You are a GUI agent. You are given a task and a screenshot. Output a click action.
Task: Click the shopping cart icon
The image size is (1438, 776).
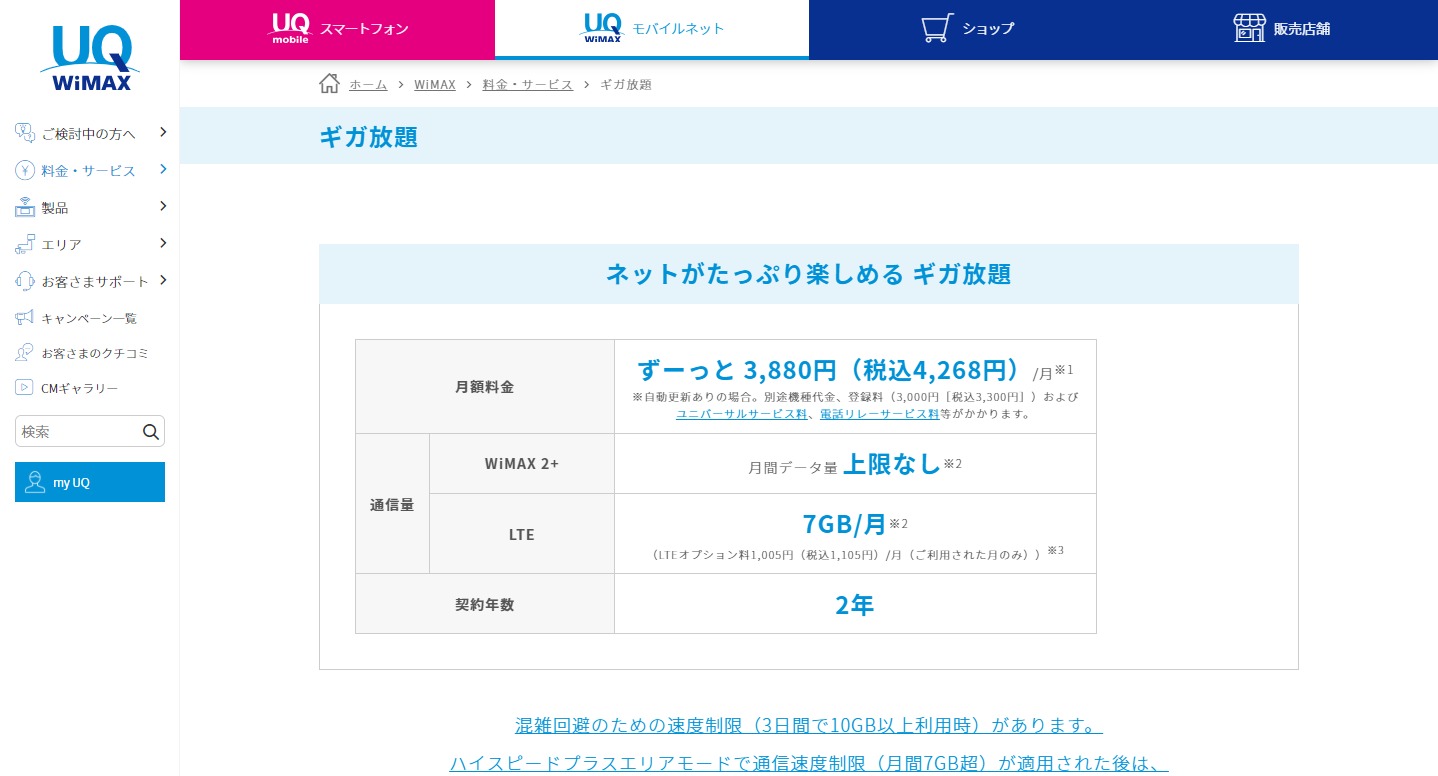point(937,28)
